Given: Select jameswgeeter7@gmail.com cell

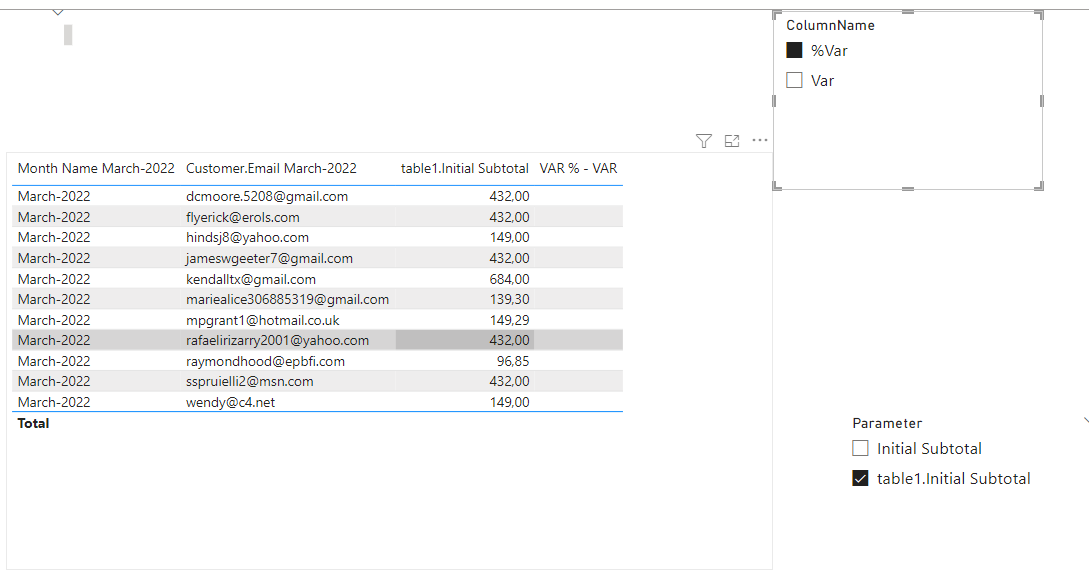Looking at the screenshot, I should (269, 258).
